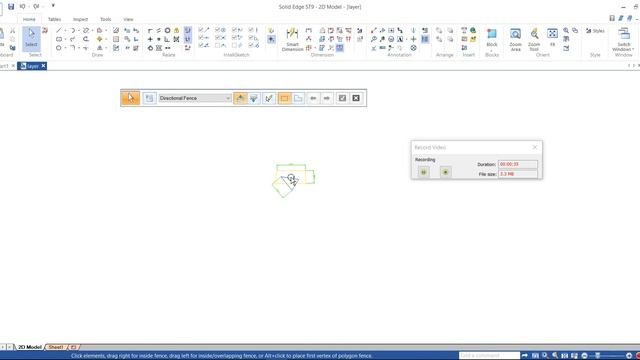Select the Concentric relate circle icon
The image size is (640, 360).
167,31
